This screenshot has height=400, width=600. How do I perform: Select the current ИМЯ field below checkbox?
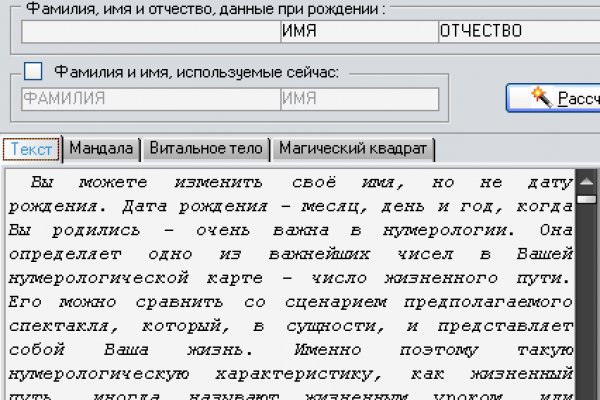(358, 99)
